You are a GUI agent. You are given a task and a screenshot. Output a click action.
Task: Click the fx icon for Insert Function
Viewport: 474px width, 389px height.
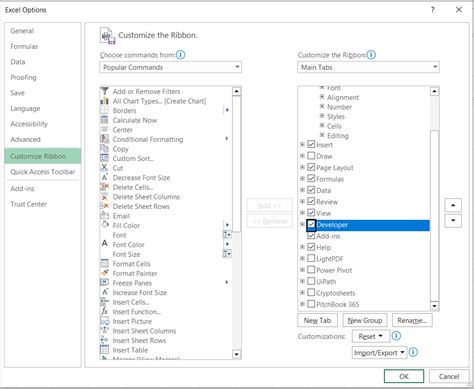pyautogui.click(x=105, y=312)
